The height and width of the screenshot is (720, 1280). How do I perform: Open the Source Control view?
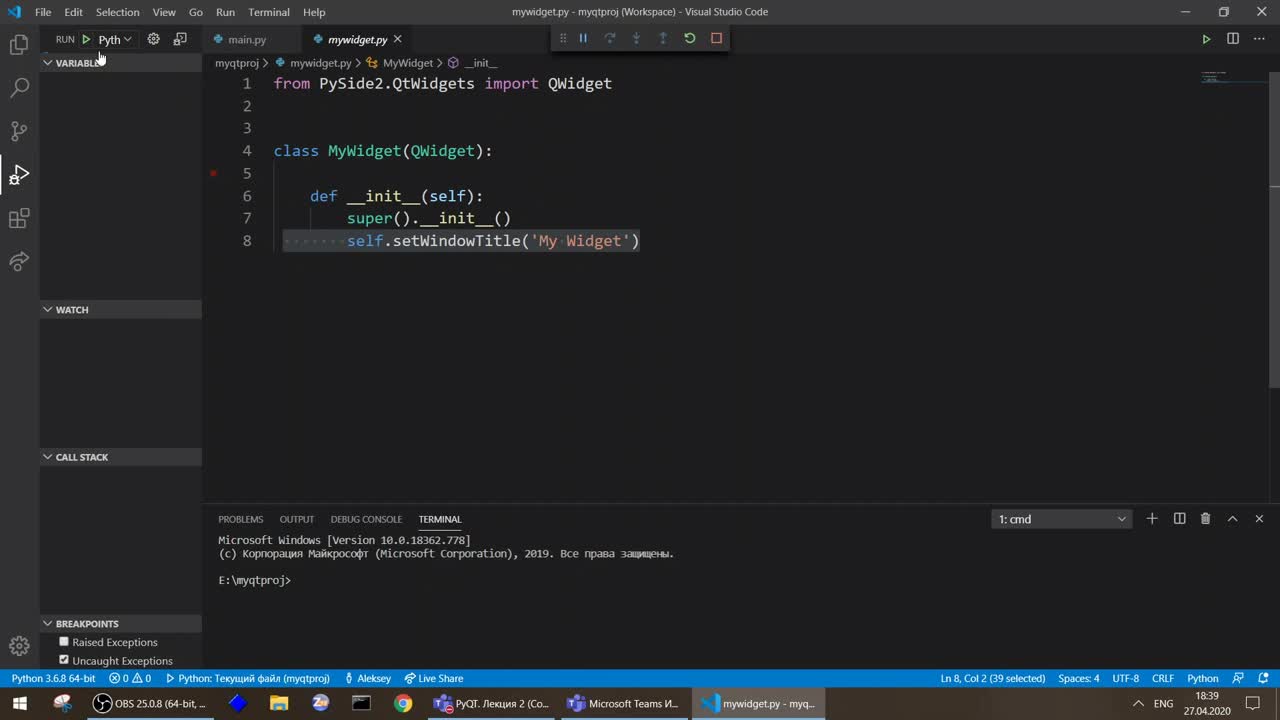[x=19, y=131]
